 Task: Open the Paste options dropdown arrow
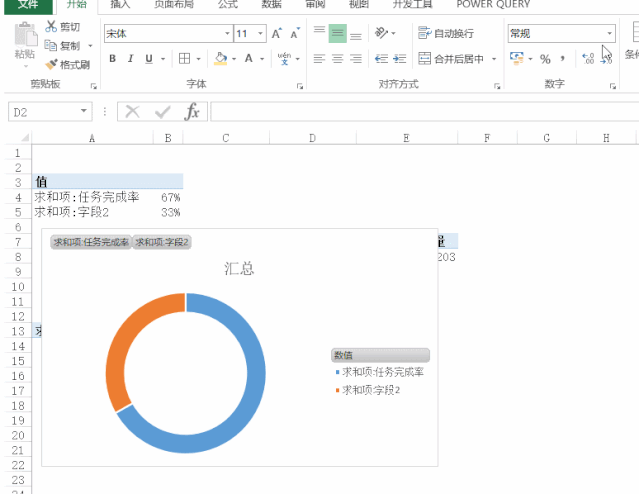26,66
